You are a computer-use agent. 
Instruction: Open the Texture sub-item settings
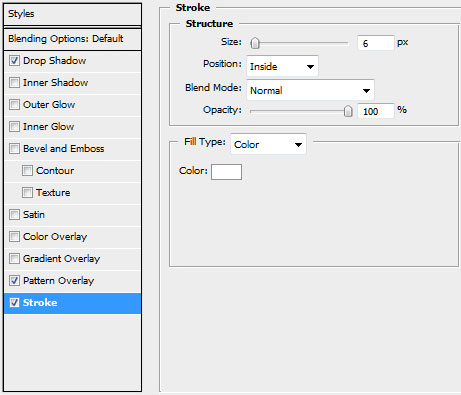tap(53, 193)
